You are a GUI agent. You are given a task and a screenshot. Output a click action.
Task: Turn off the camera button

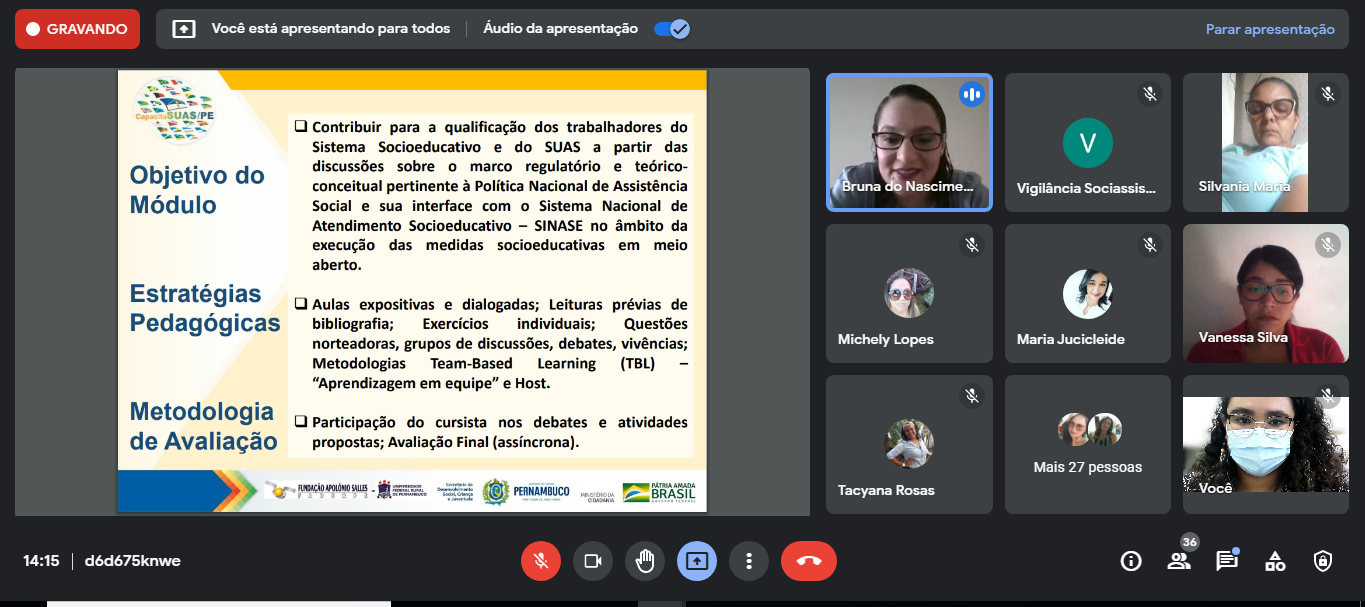tap(593, 561)
